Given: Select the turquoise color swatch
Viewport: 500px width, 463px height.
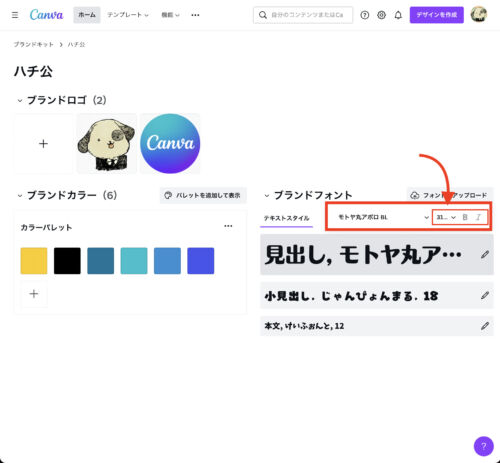Looking at the screenshot, I should 134,261.
